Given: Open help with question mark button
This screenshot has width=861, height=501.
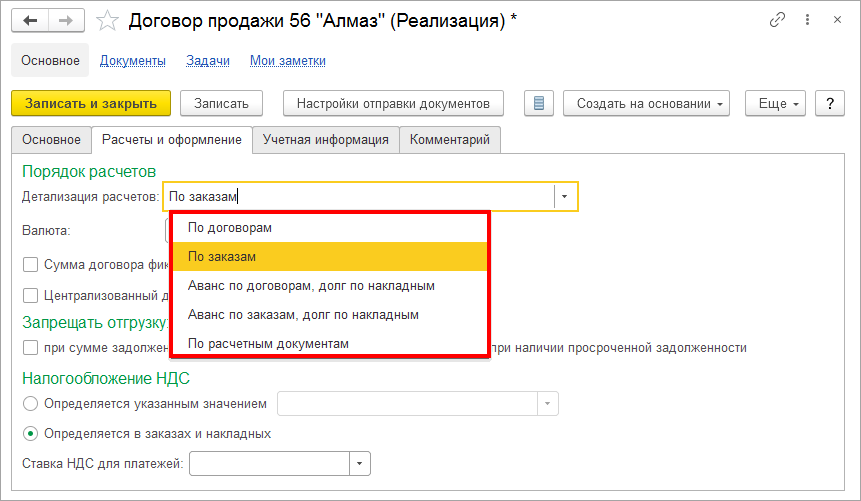Looking at the screenshot, I should (829, 103).
